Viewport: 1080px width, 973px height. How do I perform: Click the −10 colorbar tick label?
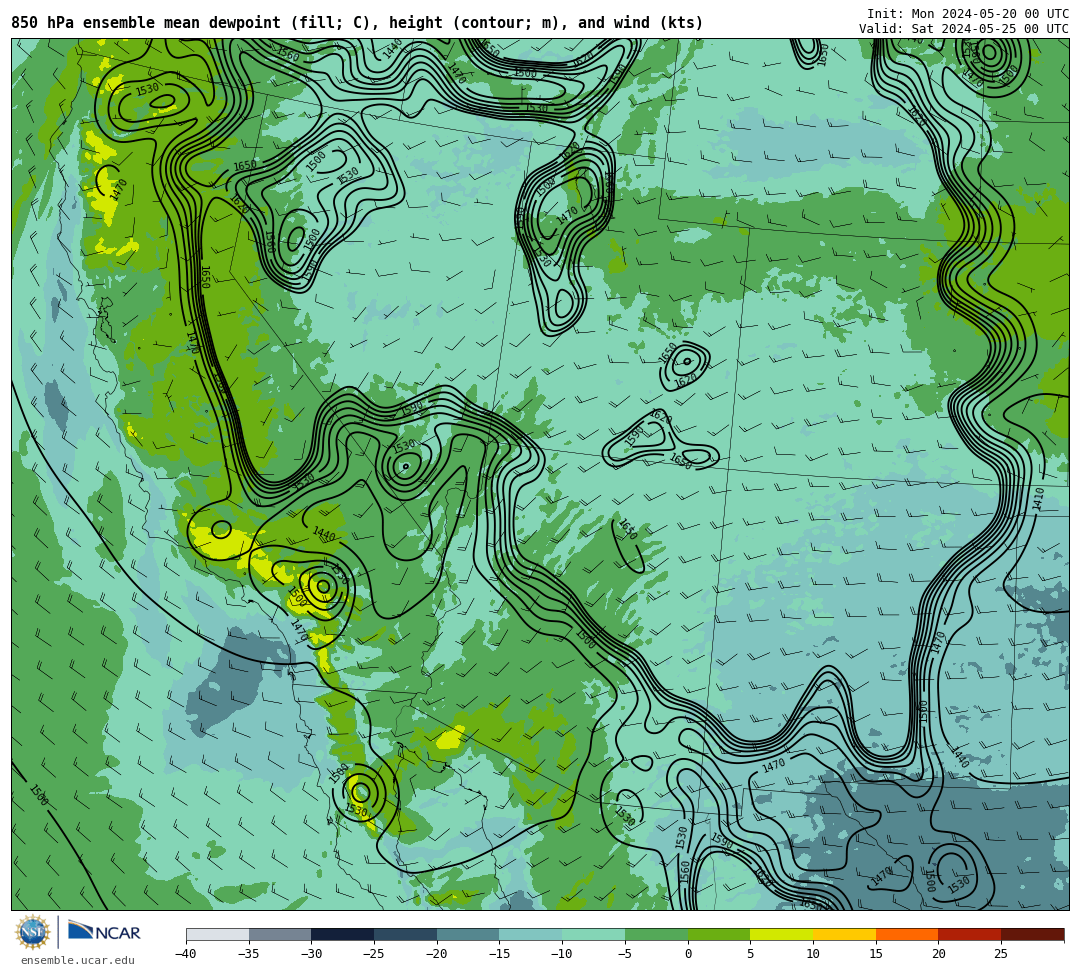(x=562, y=954)
